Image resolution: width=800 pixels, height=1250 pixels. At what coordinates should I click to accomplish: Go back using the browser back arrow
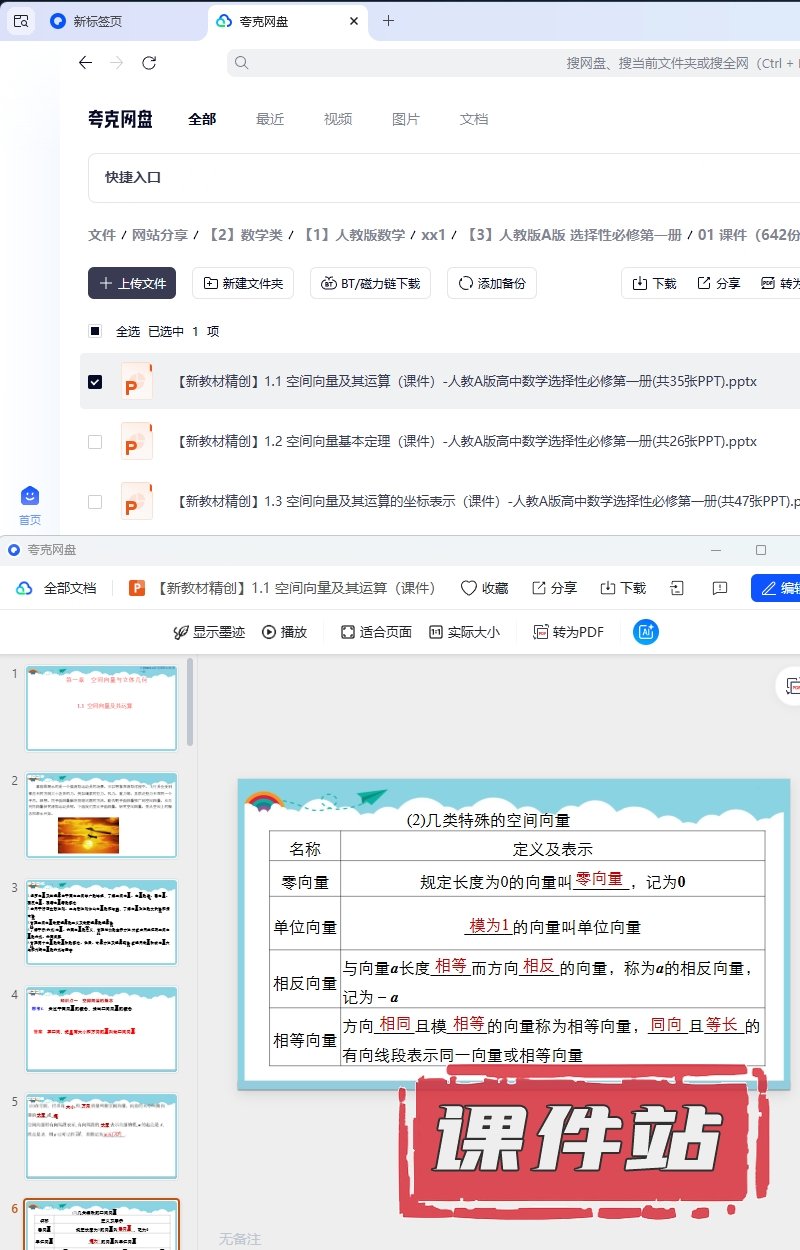tap(85, 63)
